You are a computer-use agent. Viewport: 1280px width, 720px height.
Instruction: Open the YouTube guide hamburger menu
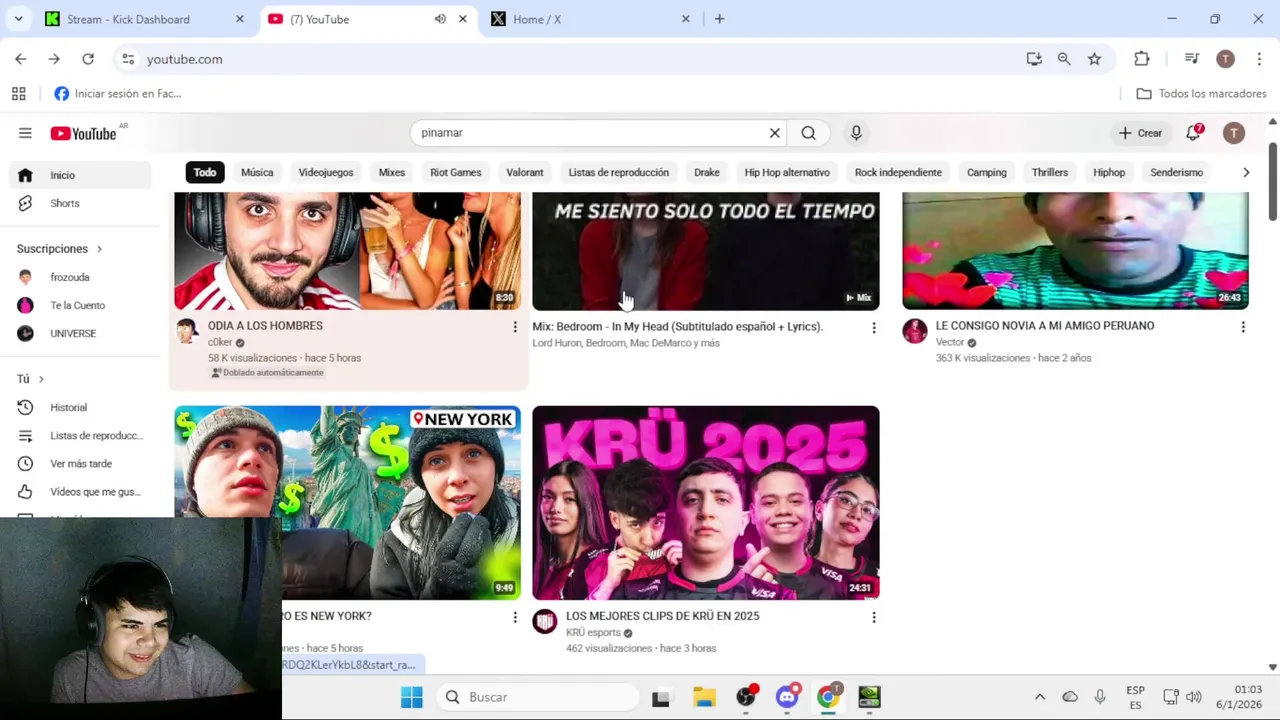pos(25,133)
